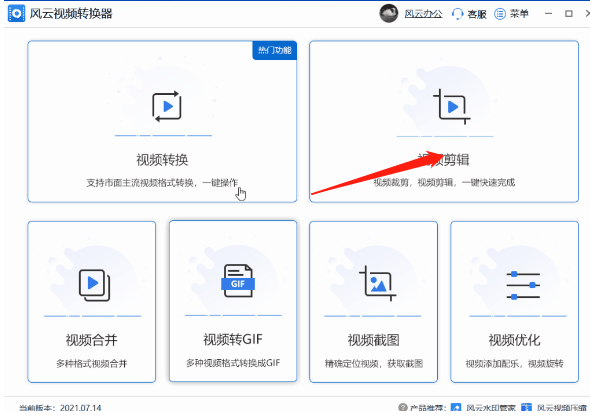Image resolution: width=590 pixels, height=416 pixels.
Task: Click the GIF file icon
Action: tap(238, 281)
